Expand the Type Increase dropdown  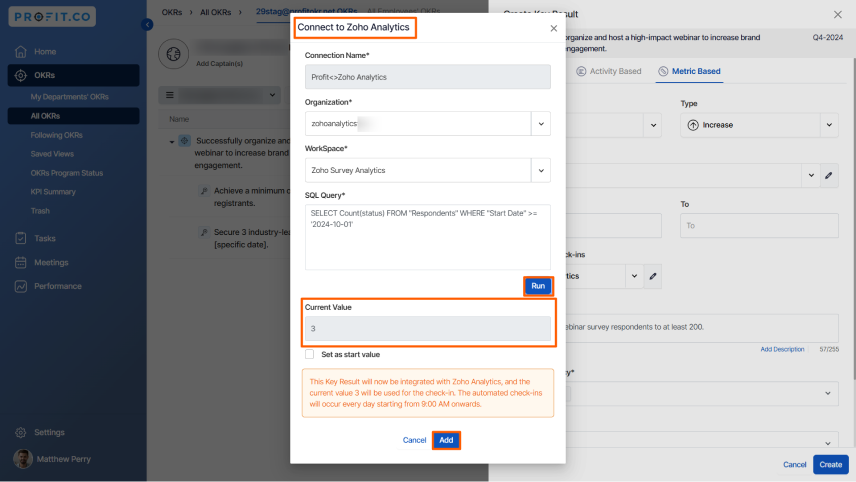[x=829, y=125]
